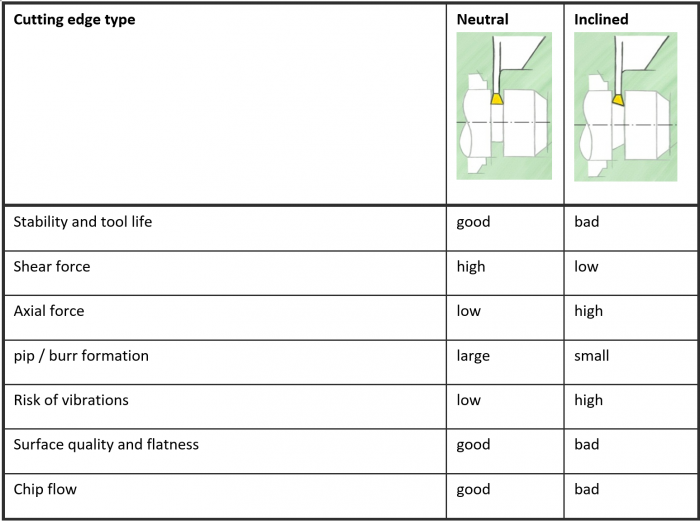Click the 'Inclined' column heading
Screen dimensions: 700x521
point(601,19)
